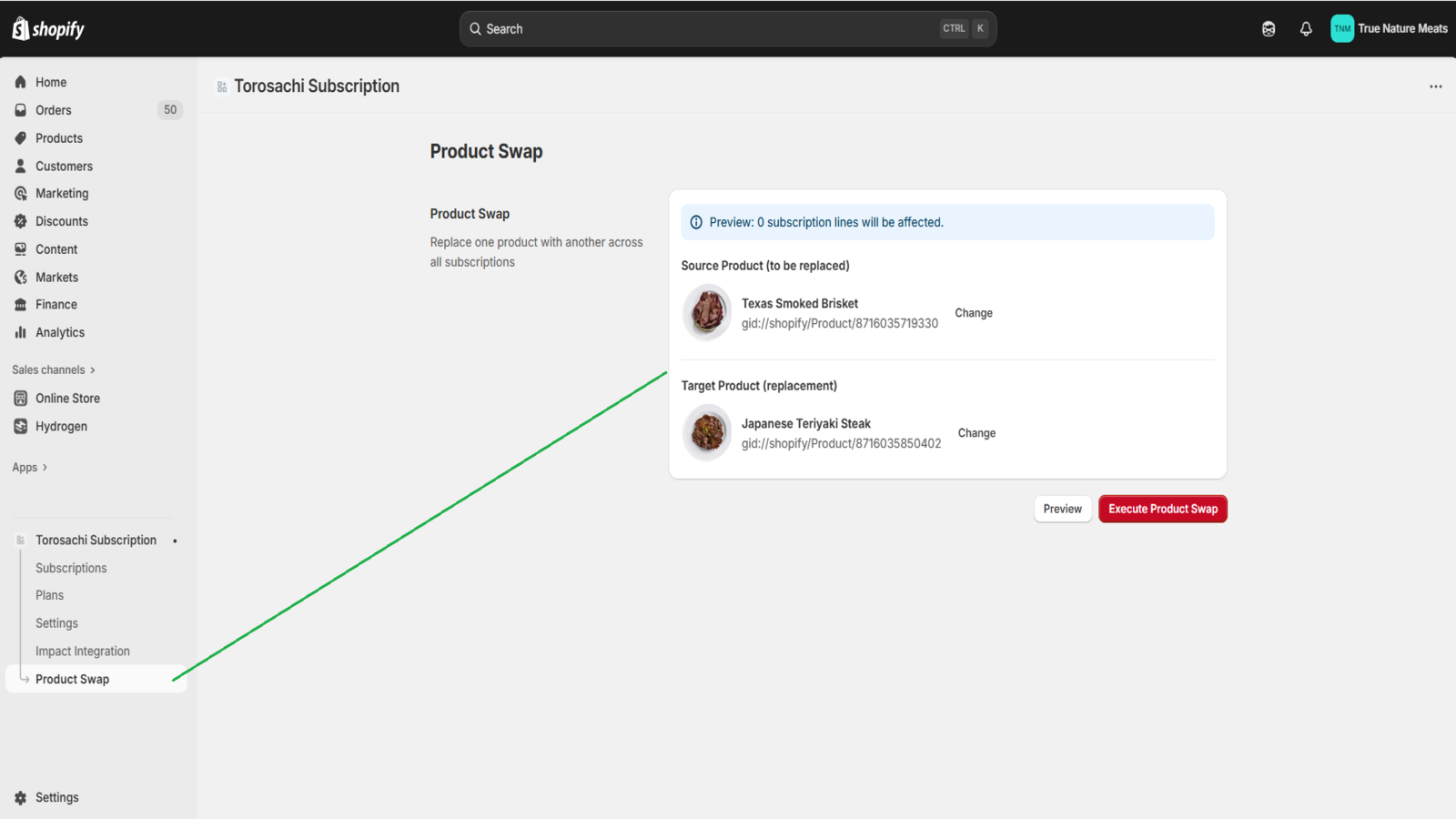
Task: Click Torosachi Subscription app icon in page header
Action: click(x=222, y=86)
